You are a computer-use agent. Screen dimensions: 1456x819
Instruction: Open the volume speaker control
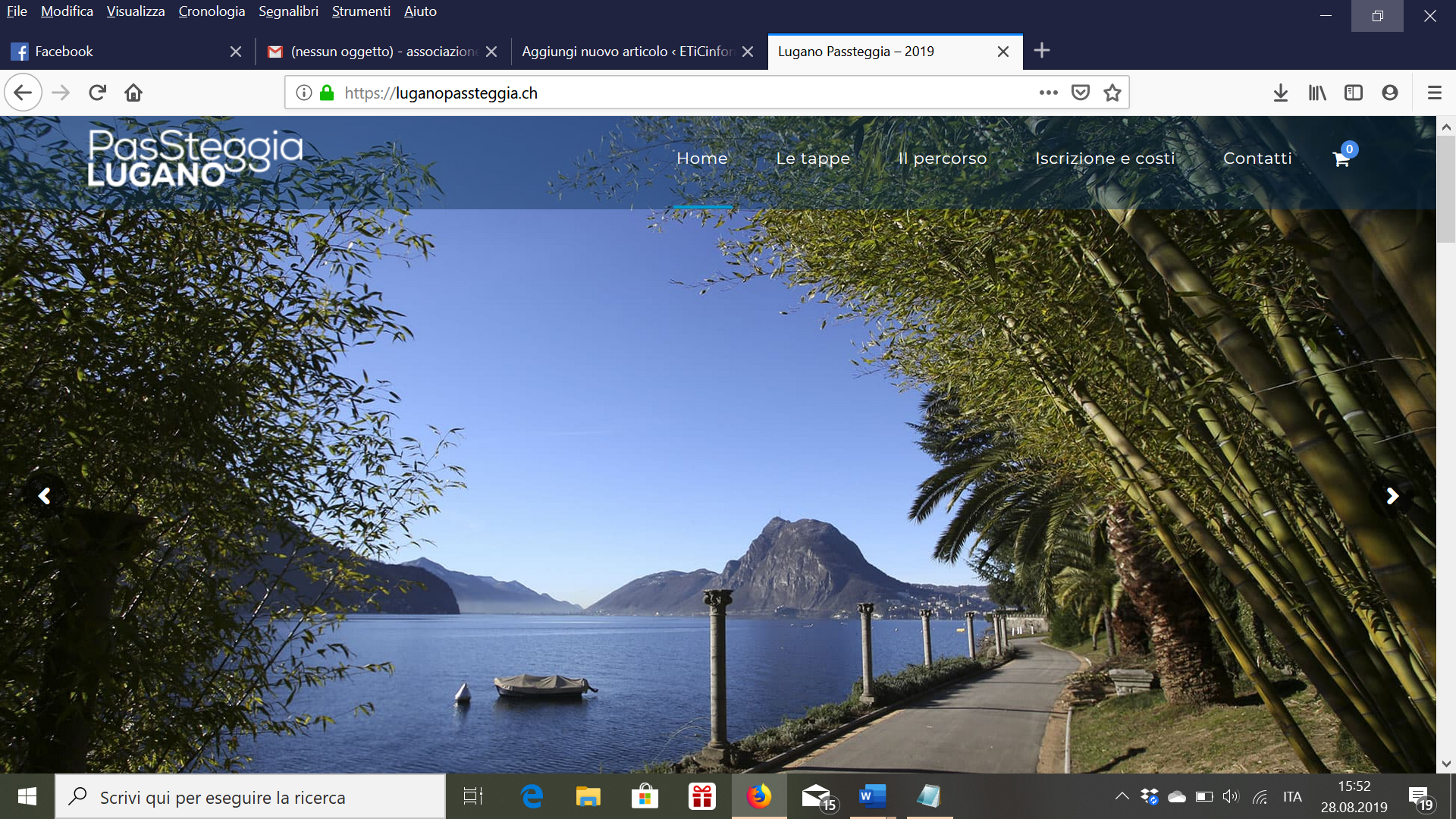1231,796
